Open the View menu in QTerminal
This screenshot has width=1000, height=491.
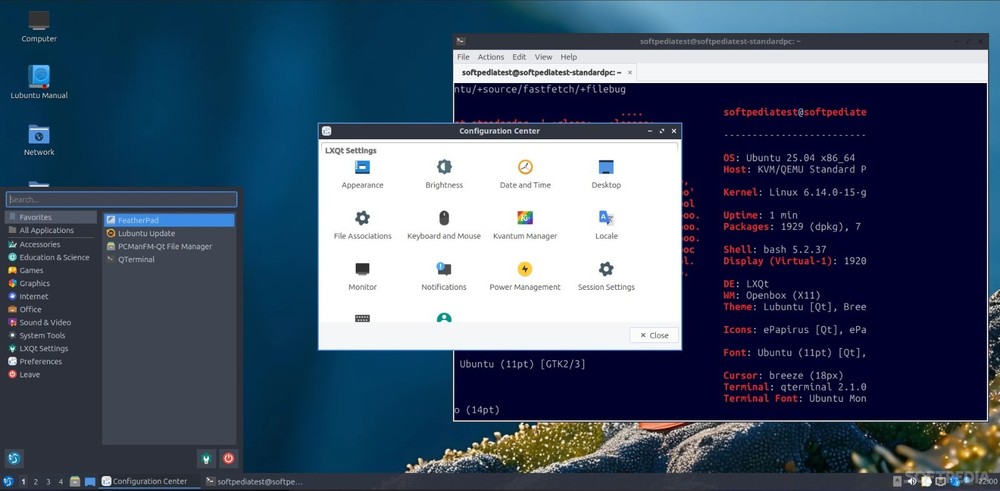[543, 57]
